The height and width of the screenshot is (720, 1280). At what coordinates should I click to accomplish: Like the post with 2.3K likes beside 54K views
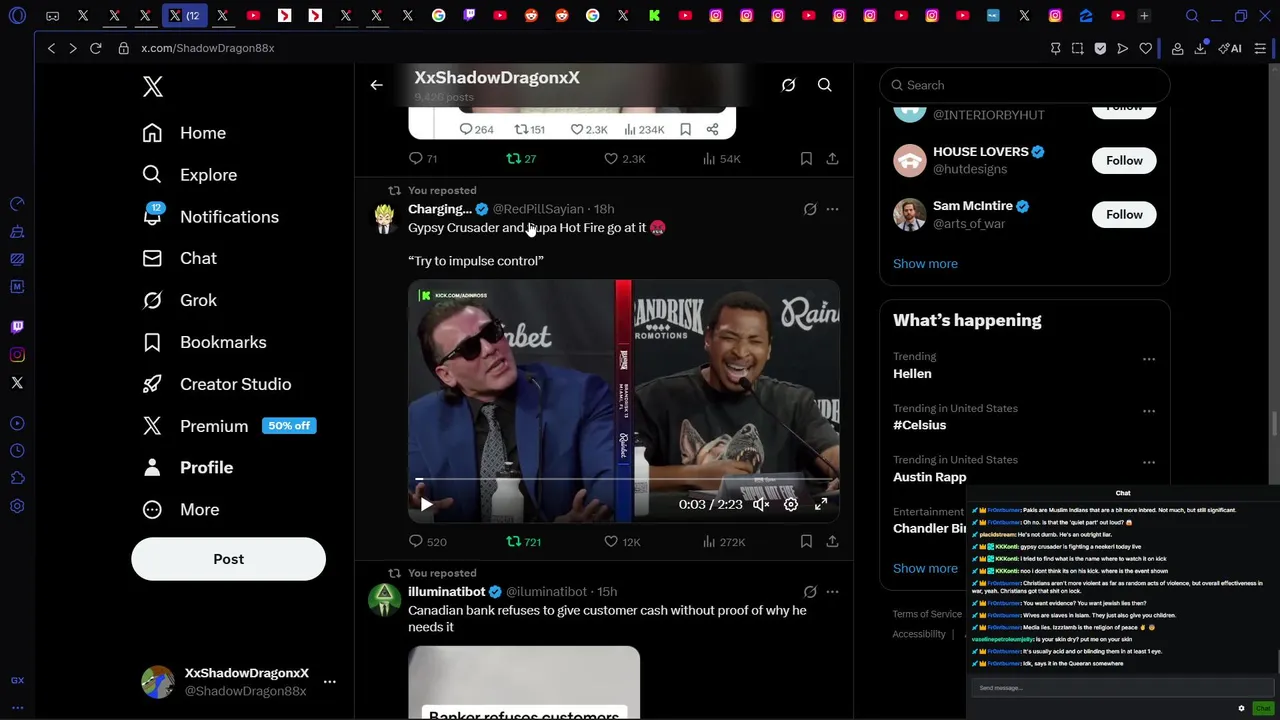(625, 159)
